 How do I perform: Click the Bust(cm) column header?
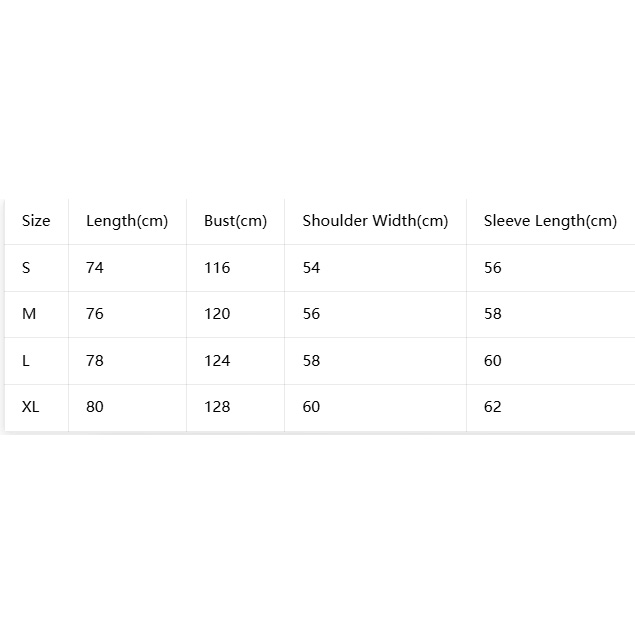click(x=235, y=221)
